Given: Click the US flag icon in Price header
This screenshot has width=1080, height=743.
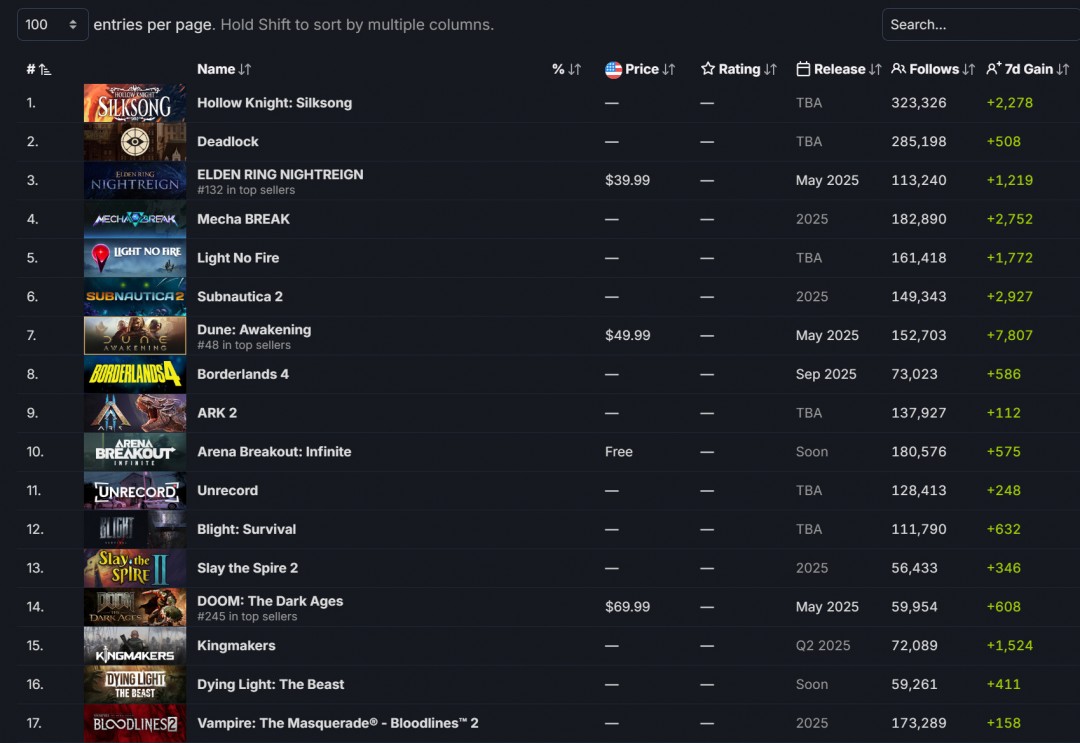Looking at the screenshot, I should click(613, 70).
